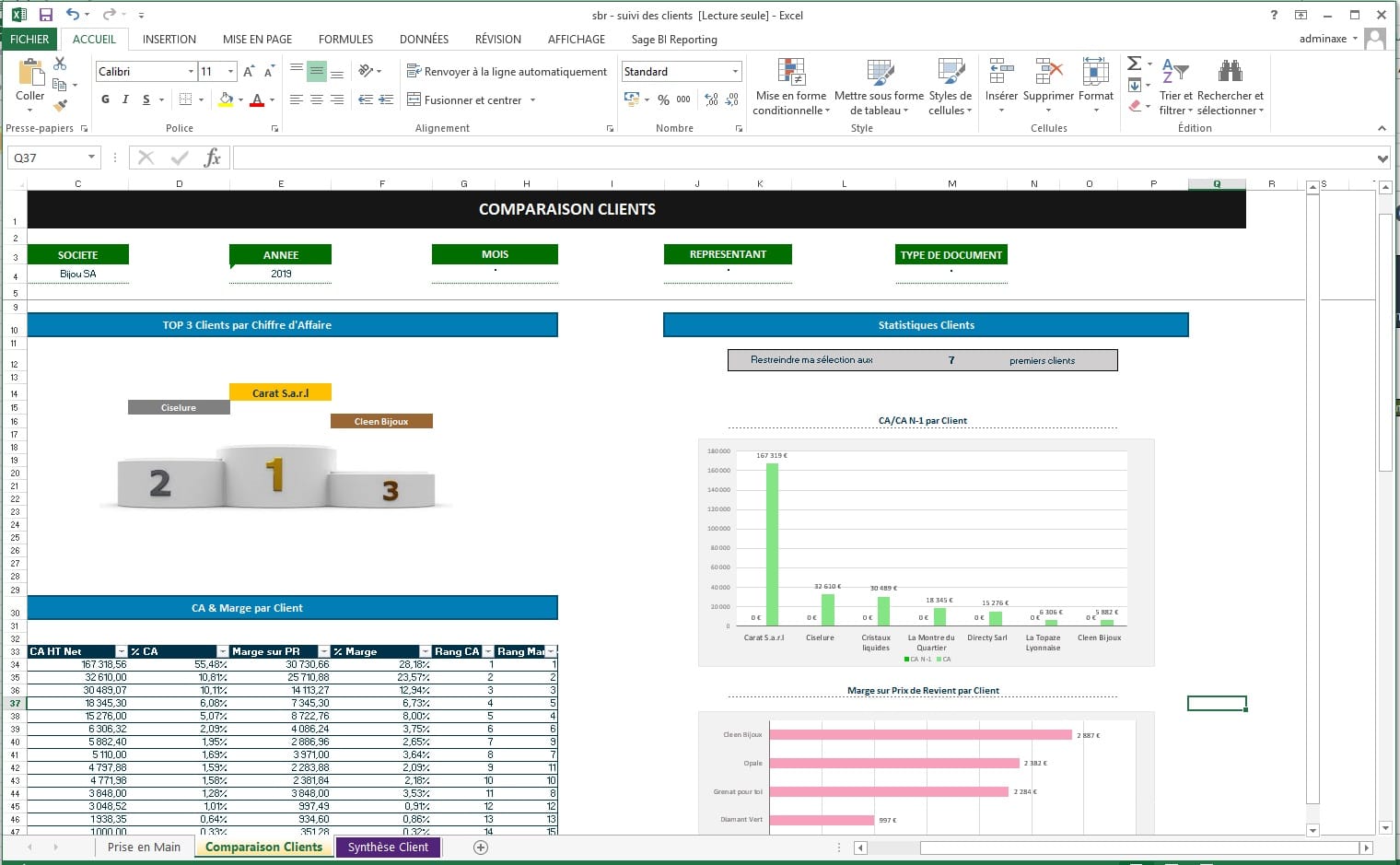This screenshot has width=1400, height=865.
Task: Open the FORMULES ribbon tab
Action: (345, 40)
